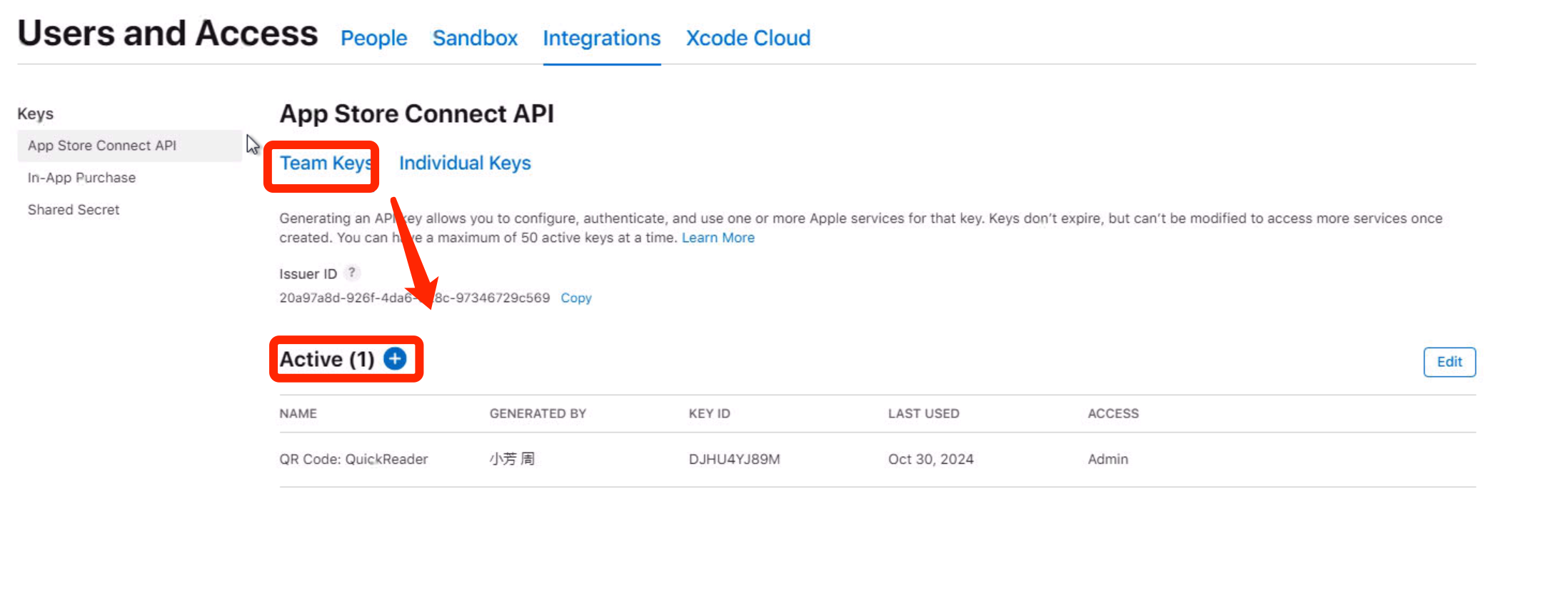Switch to Individual Keys tab

pos(465,163)
